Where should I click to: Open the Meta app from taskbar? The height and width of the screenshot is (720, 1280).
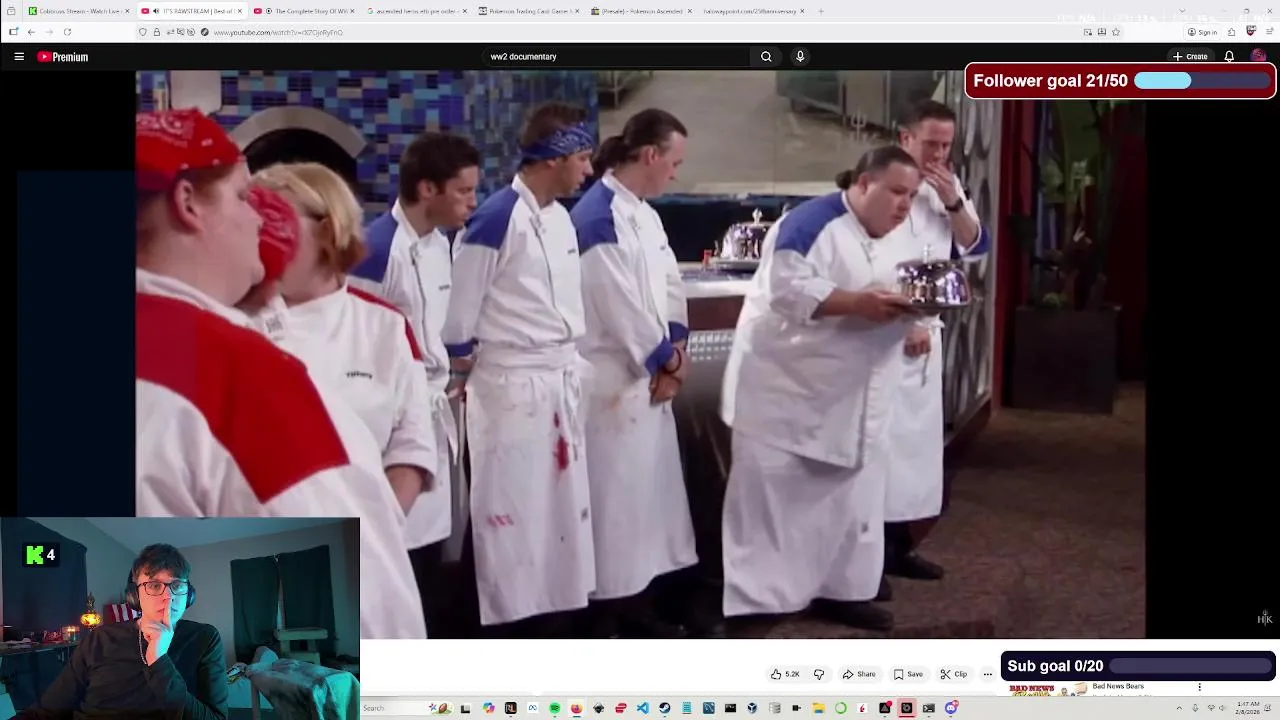coord(532,708)
